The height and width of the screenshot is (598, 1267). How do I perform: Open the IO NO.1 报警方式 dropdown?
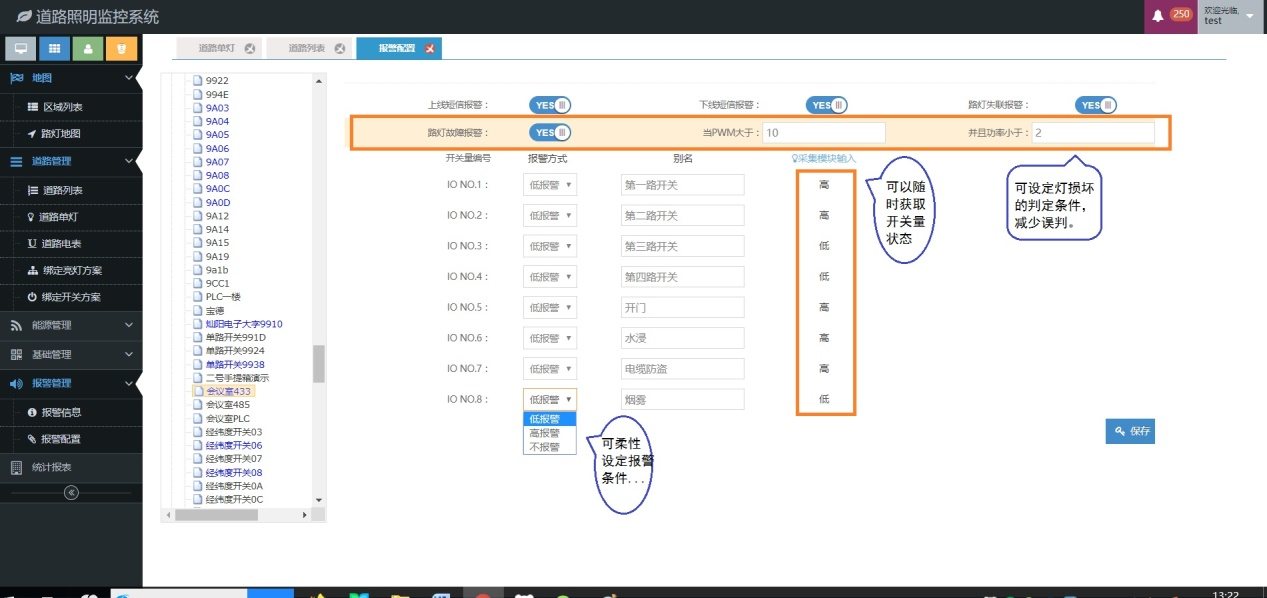pos(549,184)
